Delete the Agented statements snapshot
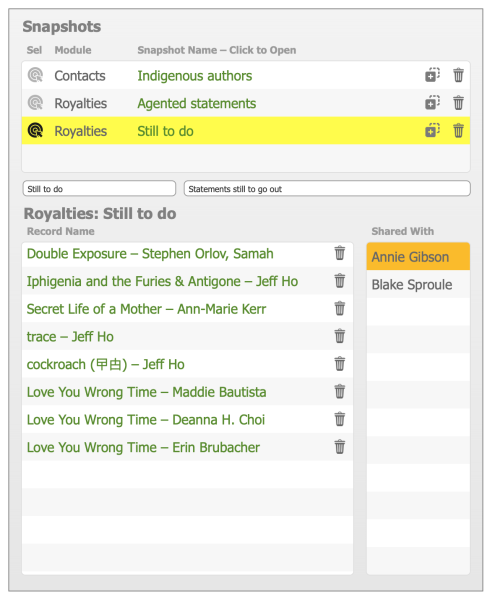The width and height of the screenshot is (490, 599). pos(458,102)
